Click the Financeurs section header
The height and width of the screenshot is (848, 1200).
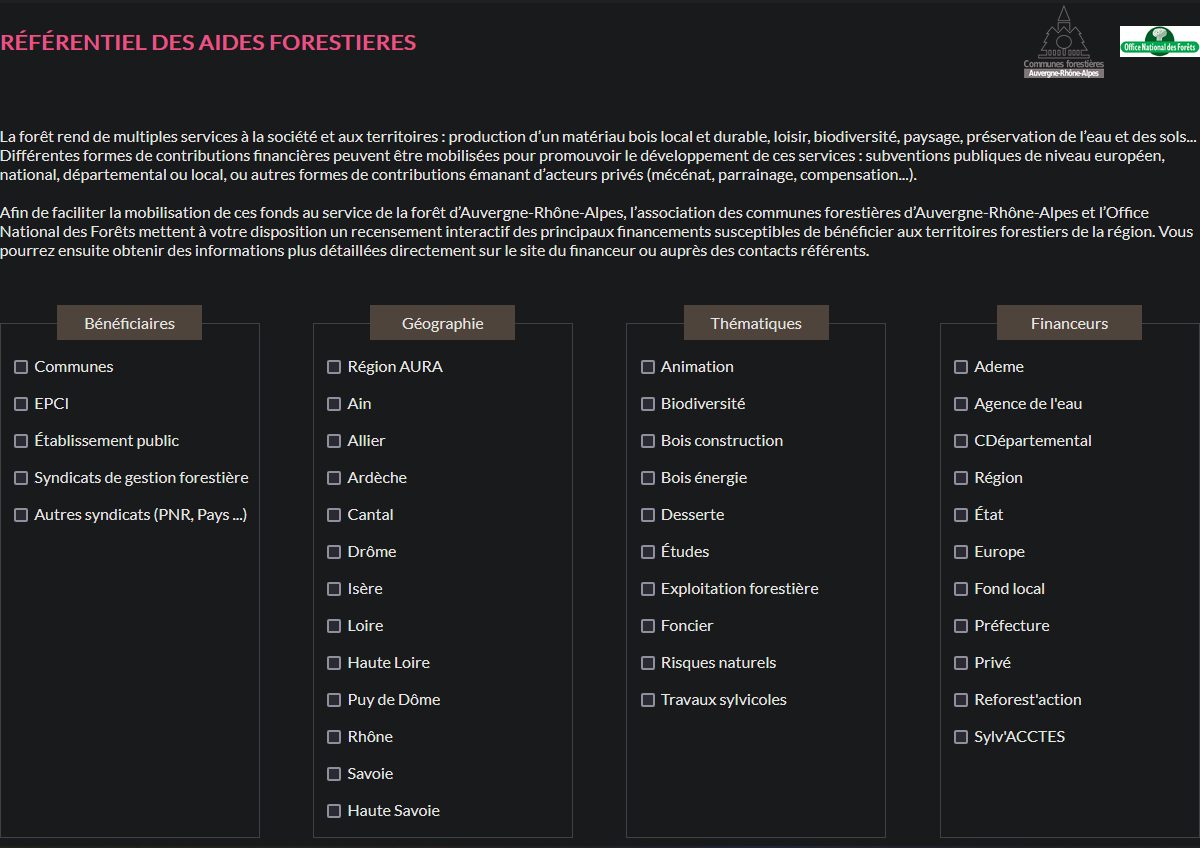(1069, 323)
